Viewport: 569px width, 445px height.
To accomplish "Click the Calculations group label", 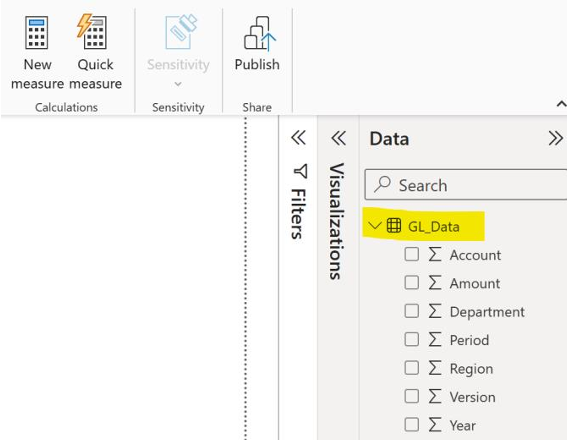I will click(66, 107).
